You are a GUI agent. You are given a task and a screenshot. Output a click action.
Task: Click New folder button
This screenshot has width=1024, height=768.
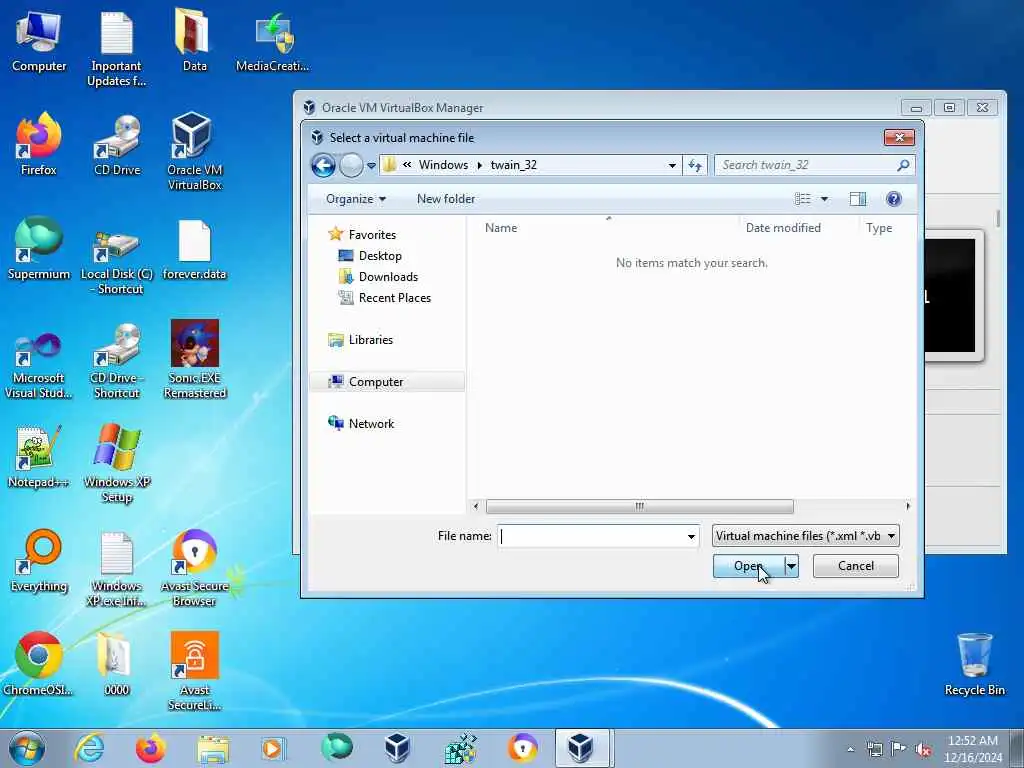pos(446,199)
